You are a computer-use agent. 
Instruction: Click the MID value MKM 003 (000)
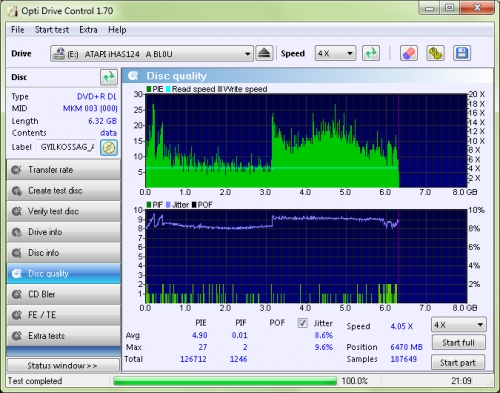90,109
